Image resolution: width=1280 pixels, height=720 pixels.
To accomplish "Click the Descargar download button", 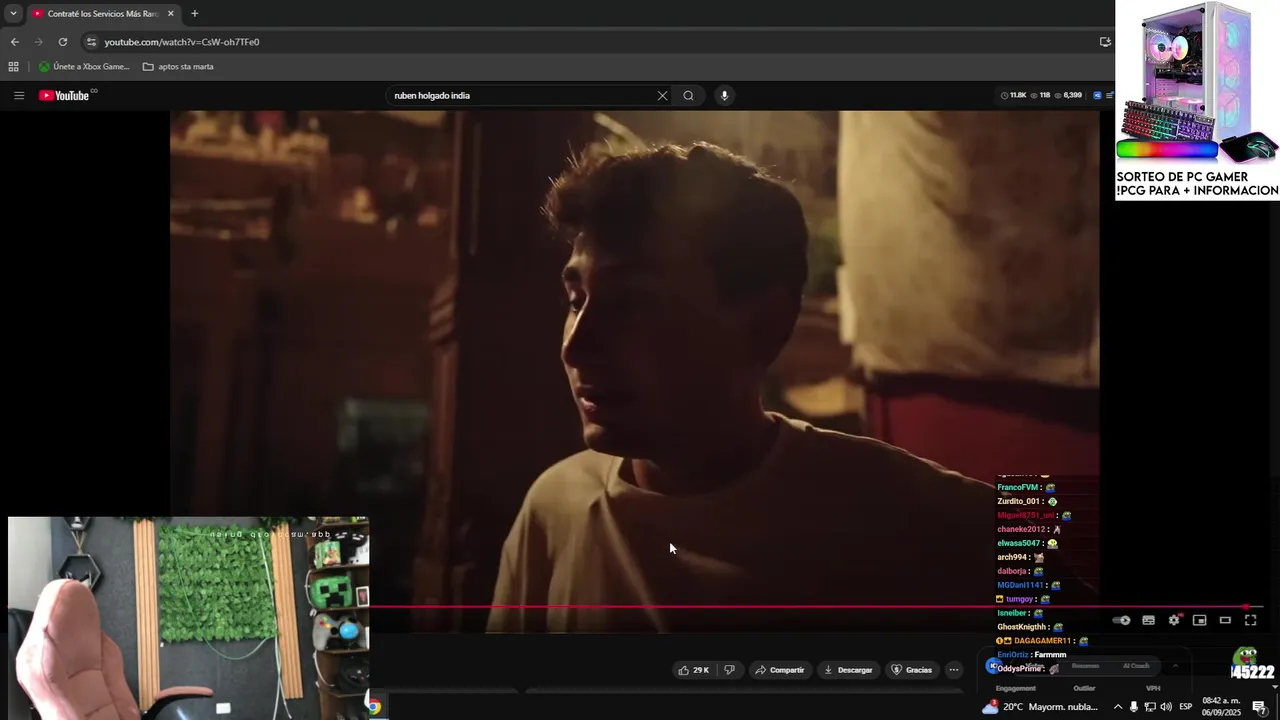I will click(848, 670).
